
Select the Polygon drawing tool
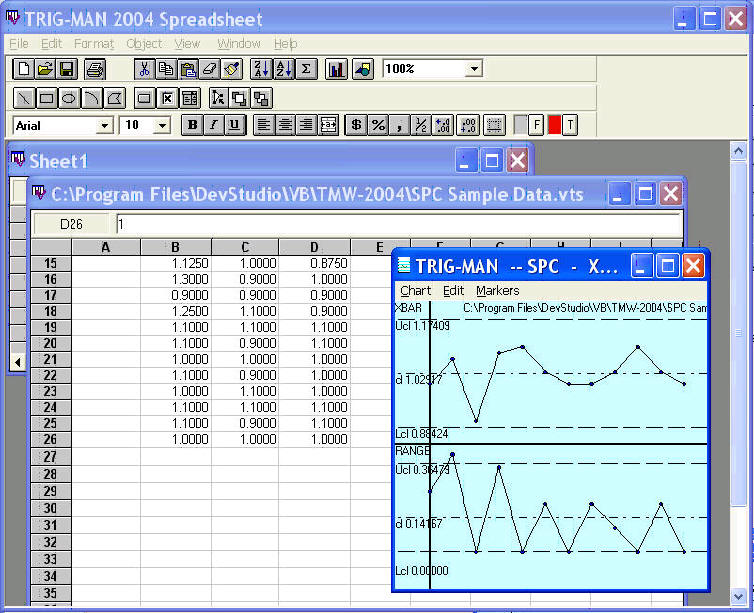click(114, 98)
